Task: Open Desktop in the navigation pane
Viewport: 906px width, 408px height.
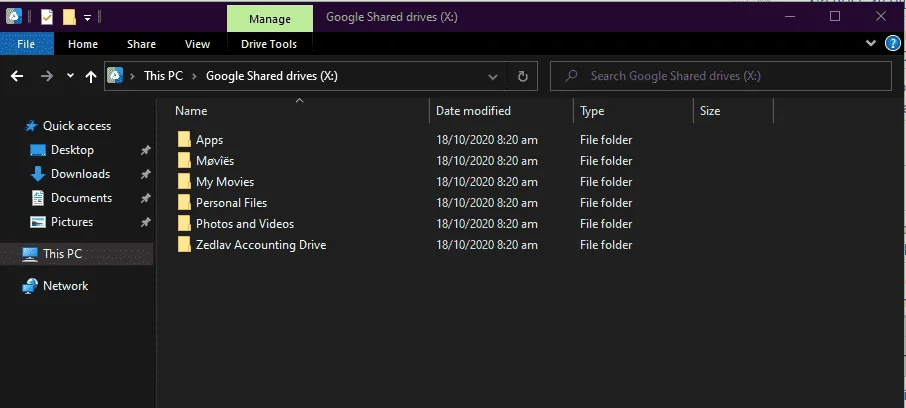Action: [x=72, y=150]
